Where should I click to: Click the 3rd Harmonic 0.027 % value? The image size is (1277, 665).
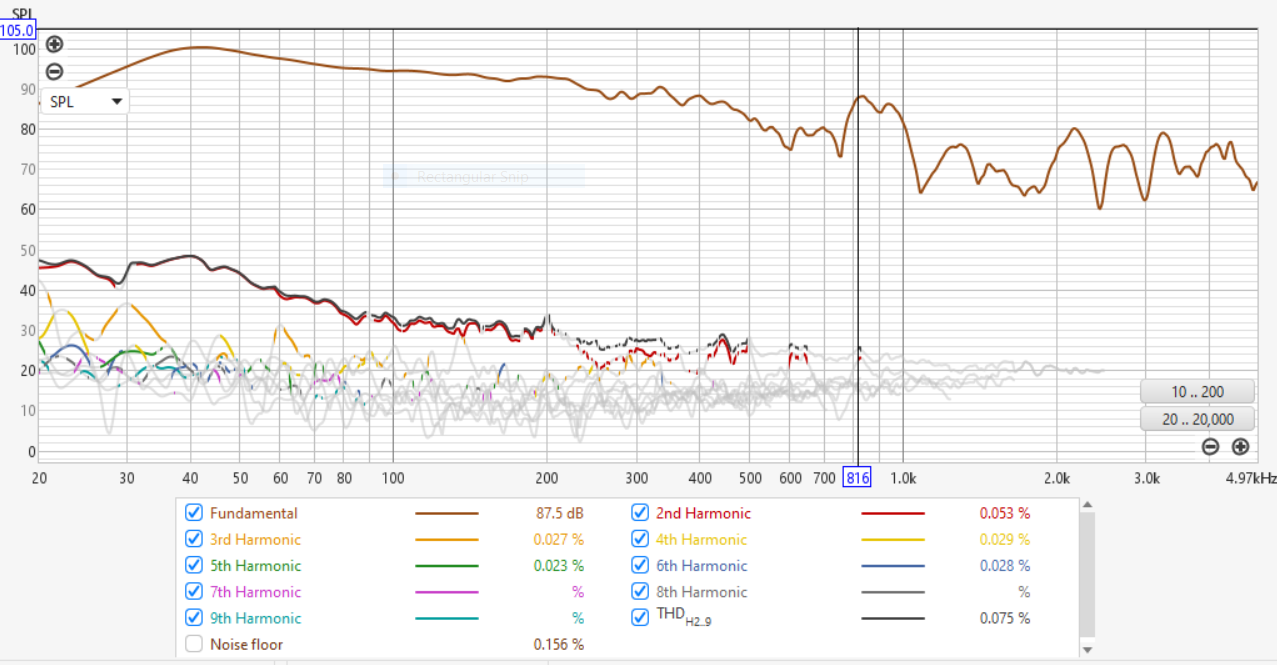(558, 539)
